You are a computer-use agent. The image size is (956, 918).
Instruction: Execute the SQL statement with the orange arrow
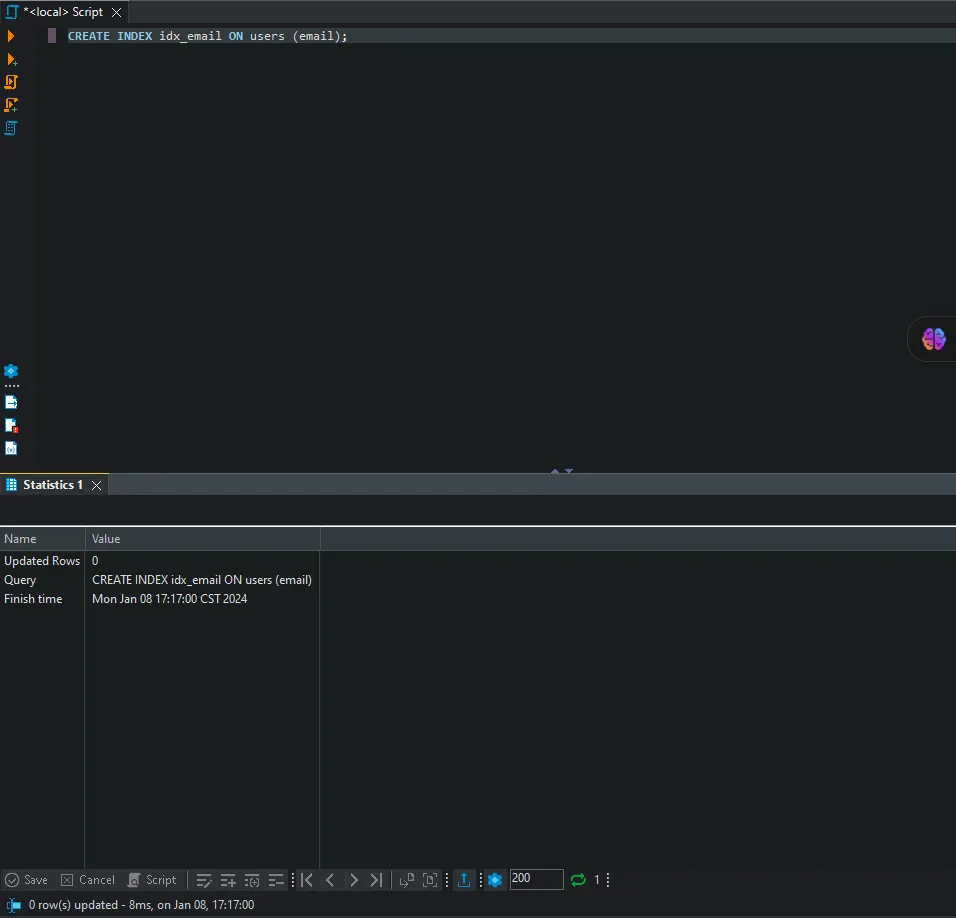pyautogui.click(x=11, y=36)
